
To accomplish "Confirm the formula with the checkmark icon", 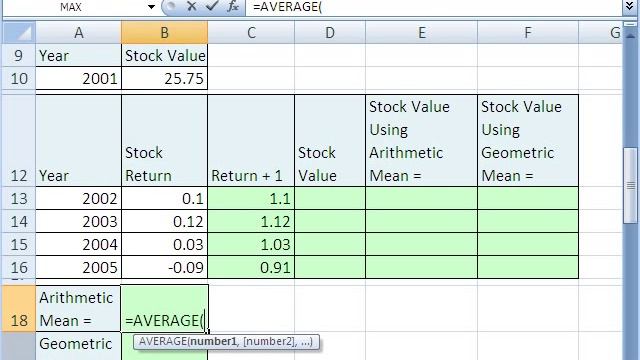I will 211,7.
